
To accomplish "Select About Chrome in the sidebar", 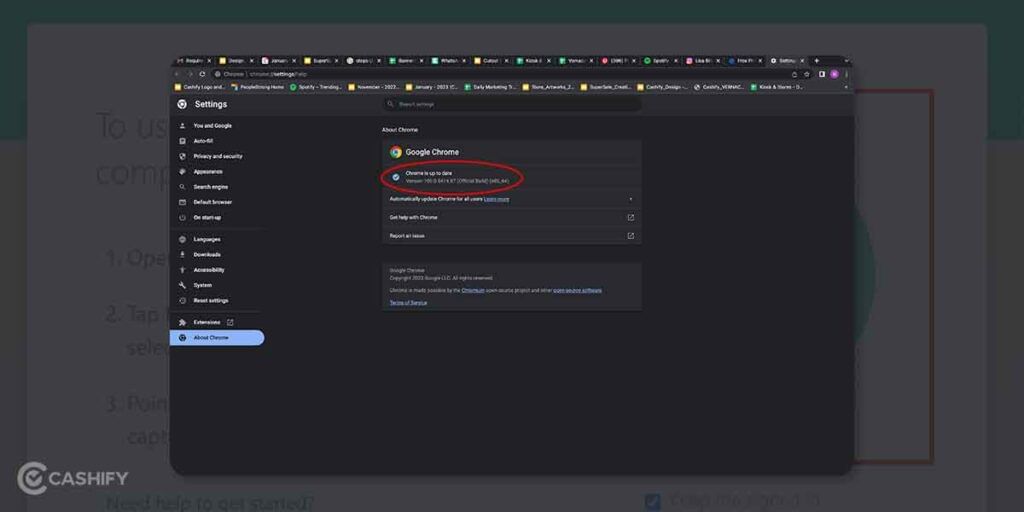I will [217, 338].
